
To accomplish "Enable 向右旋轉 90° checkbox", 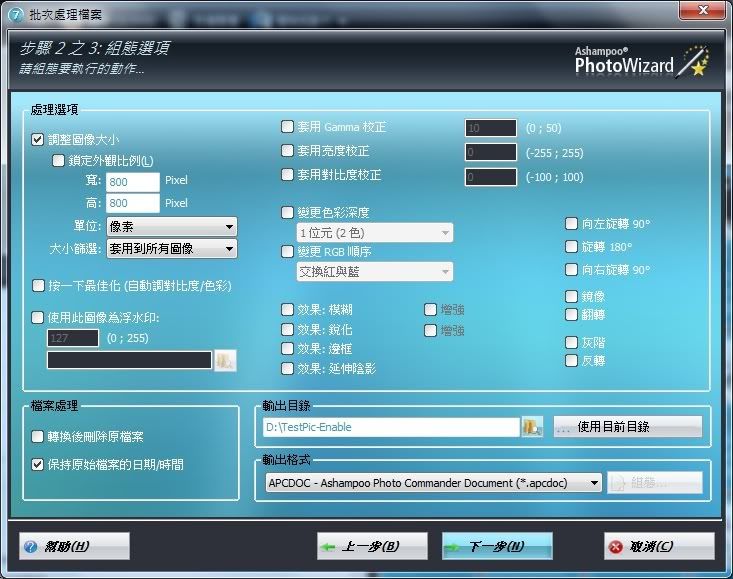I will click(x=571, y=269).
